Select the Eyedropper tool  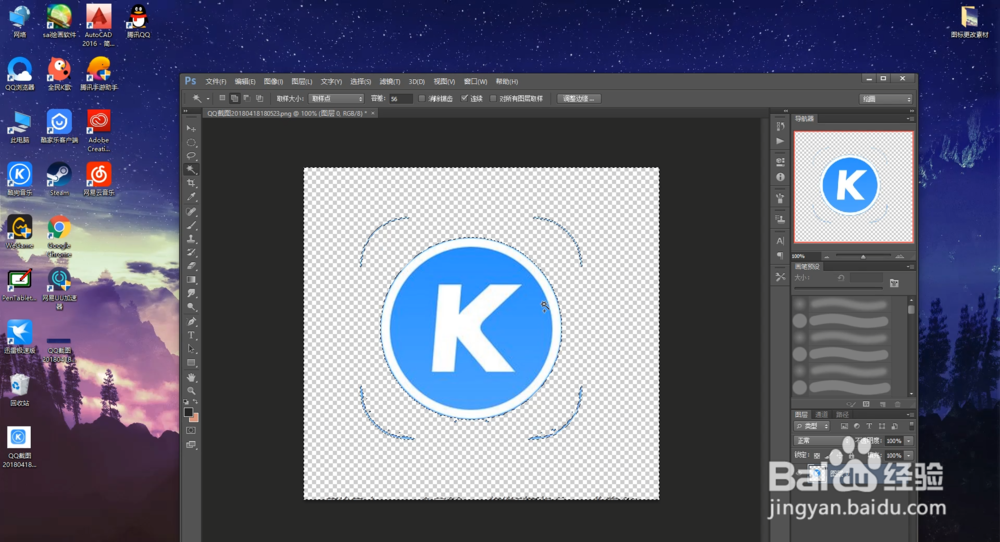point(191,197)
